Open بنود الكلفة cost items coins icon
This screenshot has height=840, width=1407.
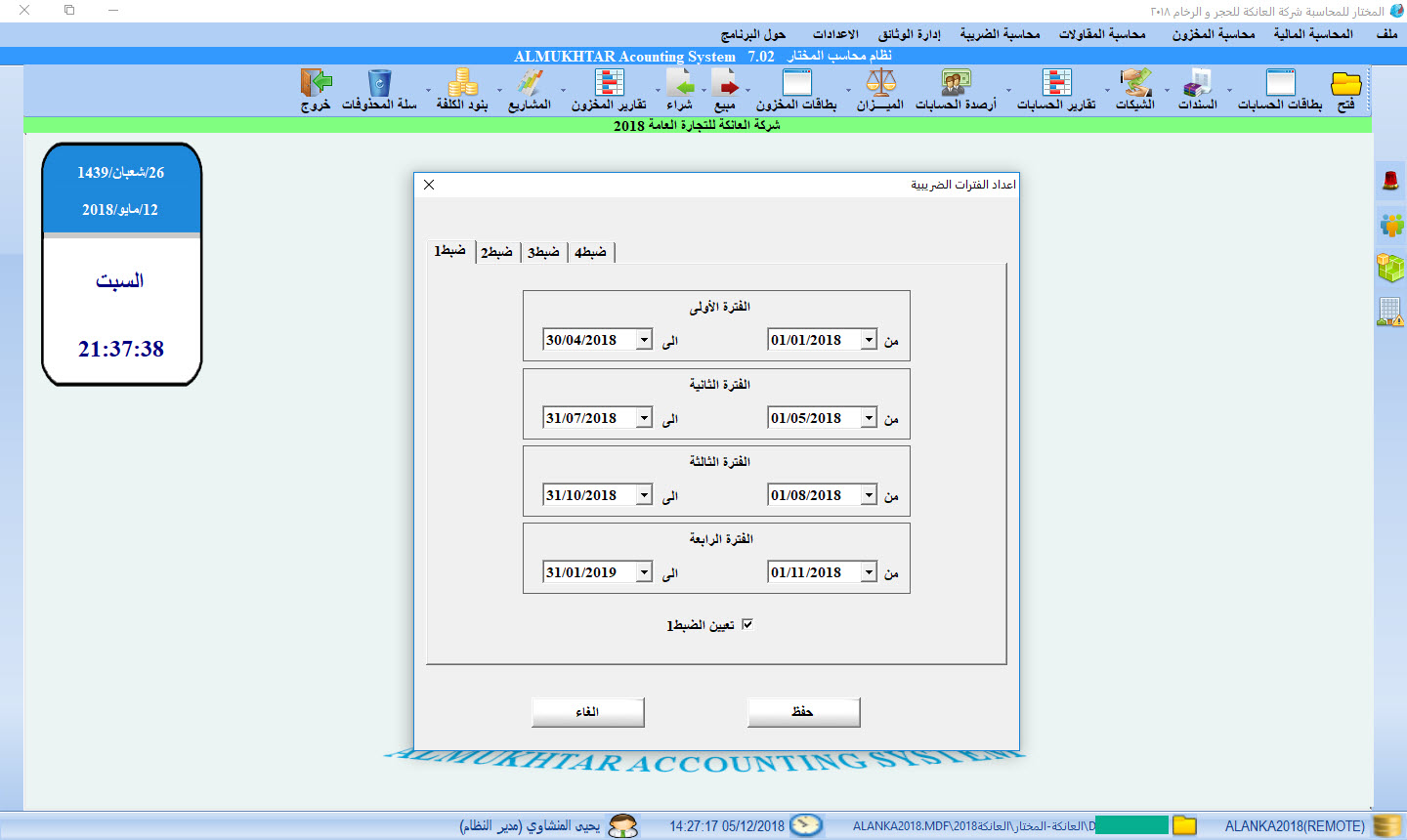point(462,83)
